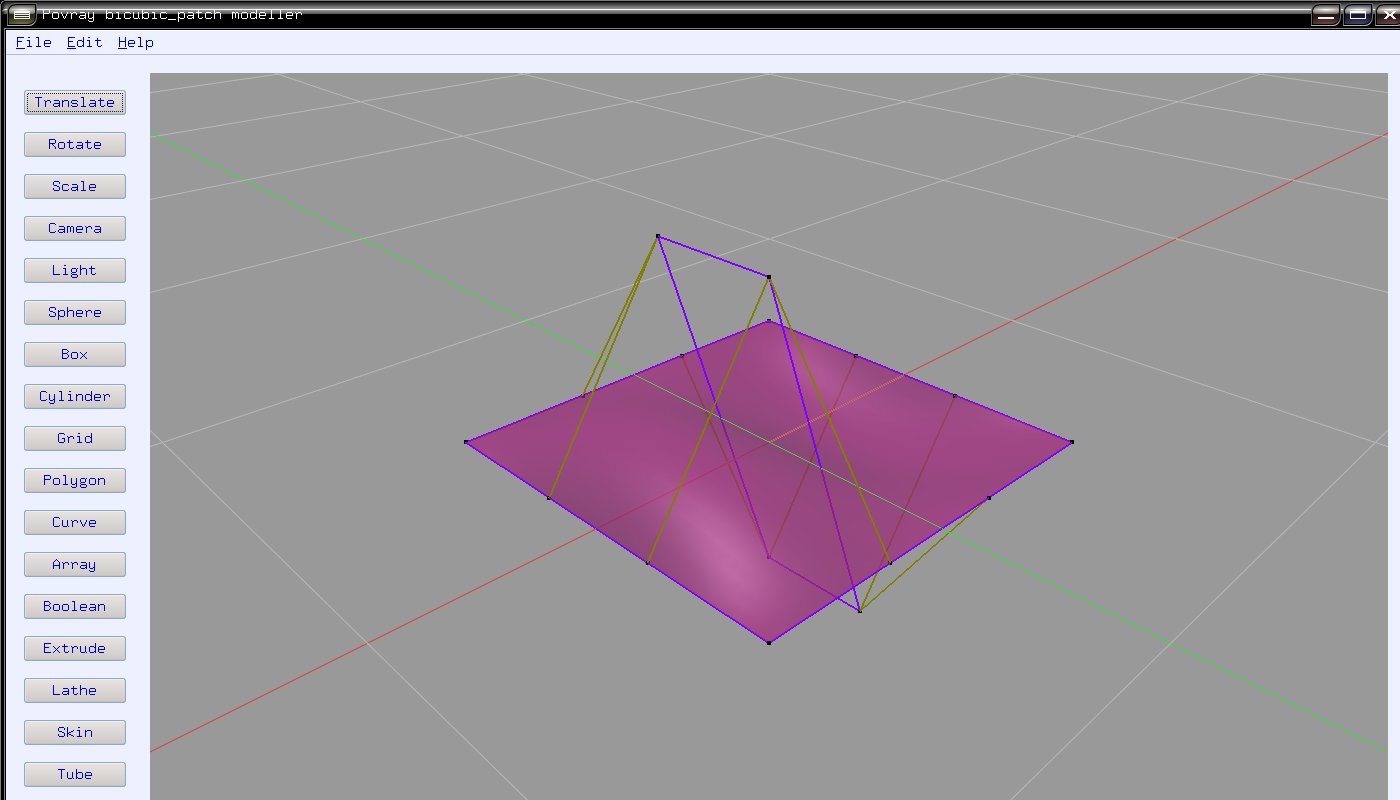
Task: Click the Grid button
Action: pyautogui.click(x=75, y=438)
